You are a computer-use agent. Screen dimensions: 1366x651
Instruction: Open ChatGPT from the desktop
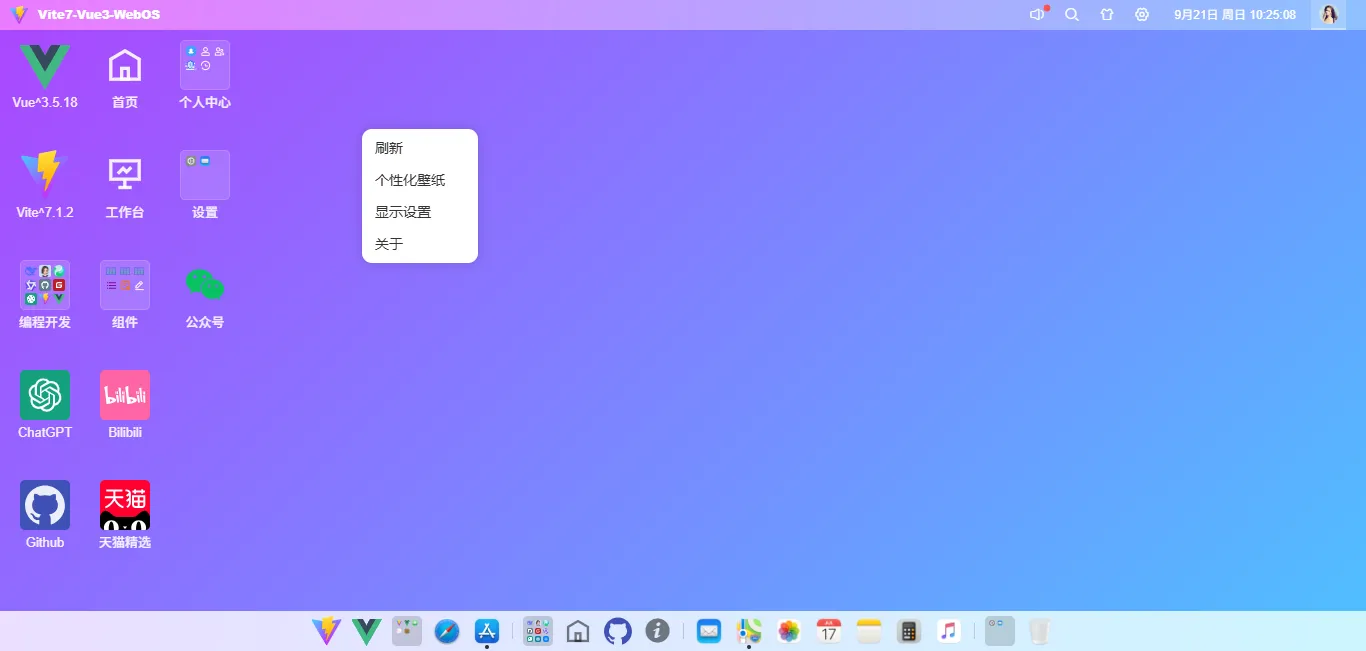(x=44, y=395)
